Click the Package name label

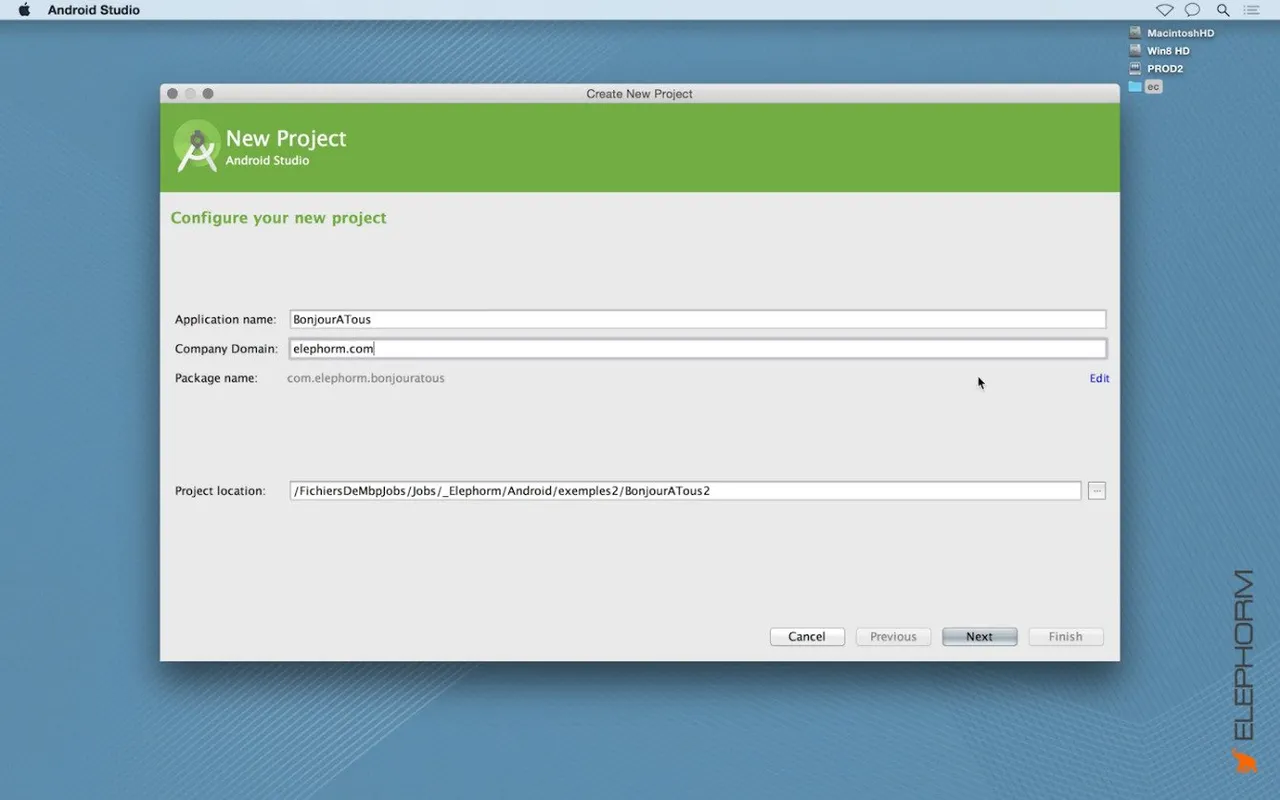216,378
